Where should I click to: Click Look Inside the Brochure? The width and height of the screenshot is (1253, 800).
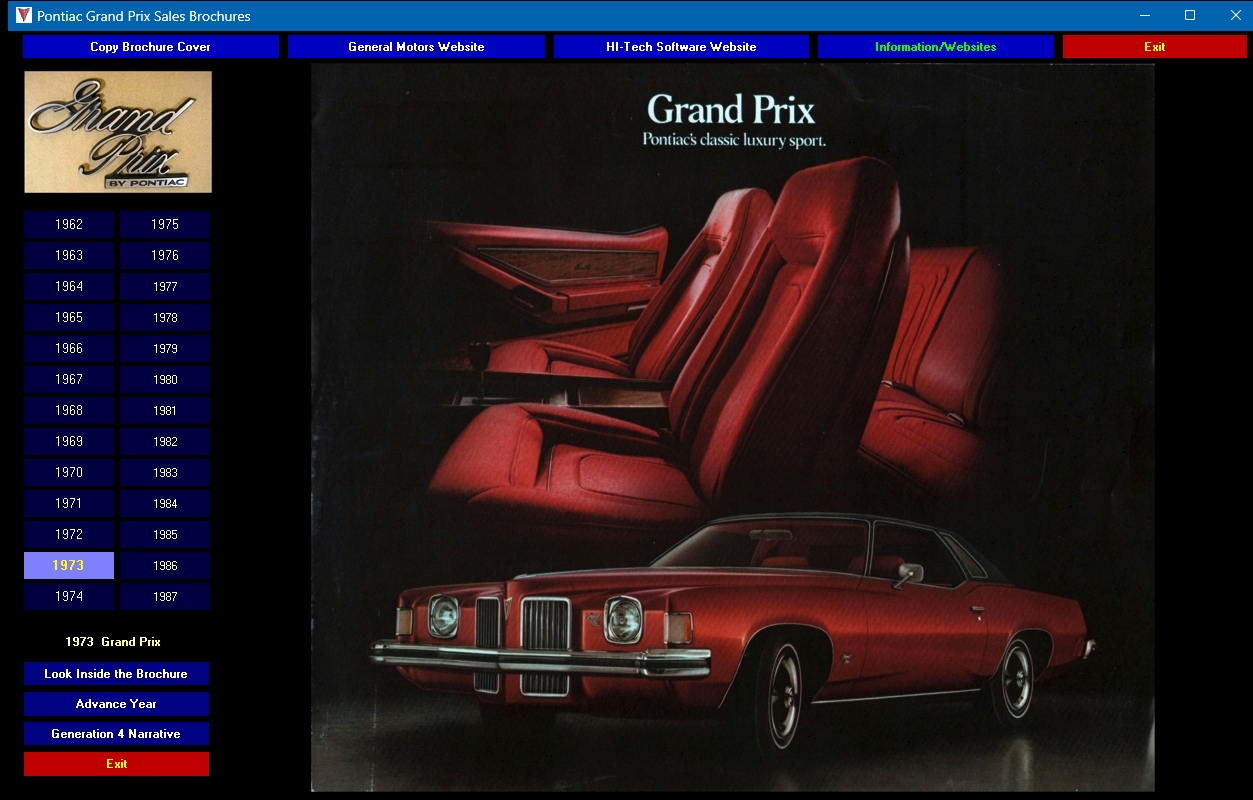(x=116, y=674)
